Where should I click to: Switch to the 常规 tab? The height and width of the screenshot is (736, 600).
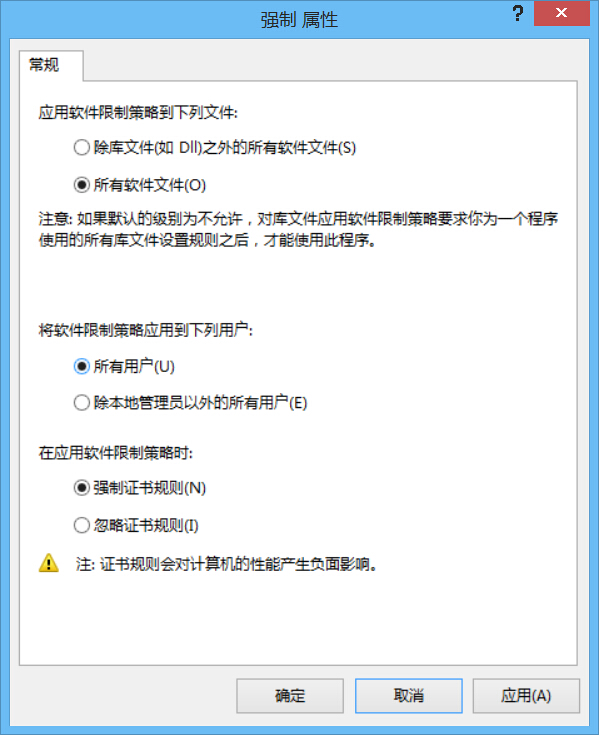coord(44,65)
